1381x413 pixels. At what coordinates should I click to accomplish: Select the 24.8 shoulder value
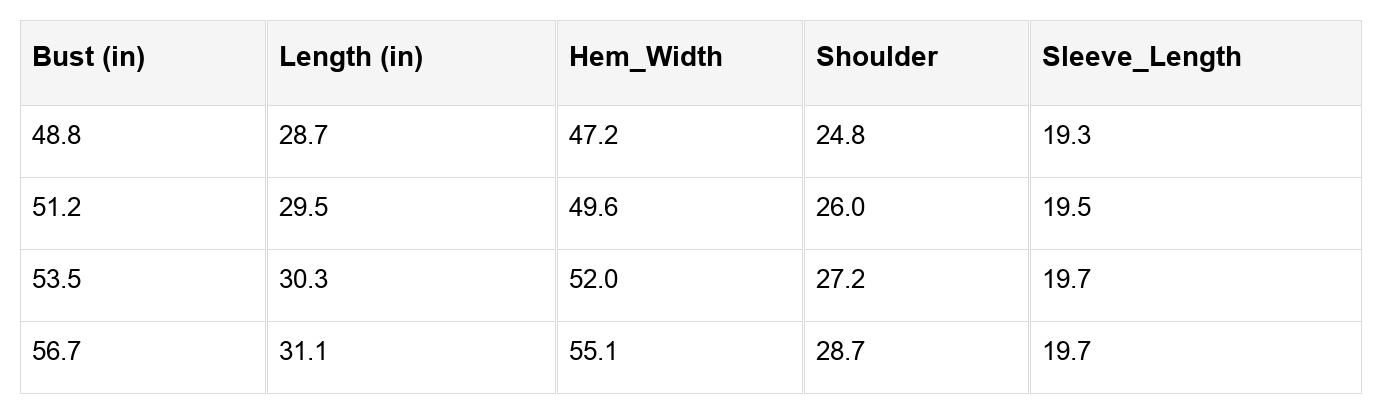pos(840,136)
